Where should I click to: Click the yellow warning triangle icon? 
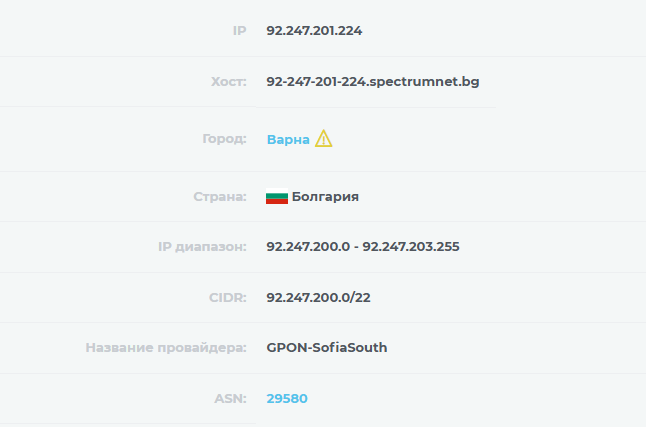tap(323, 138)
